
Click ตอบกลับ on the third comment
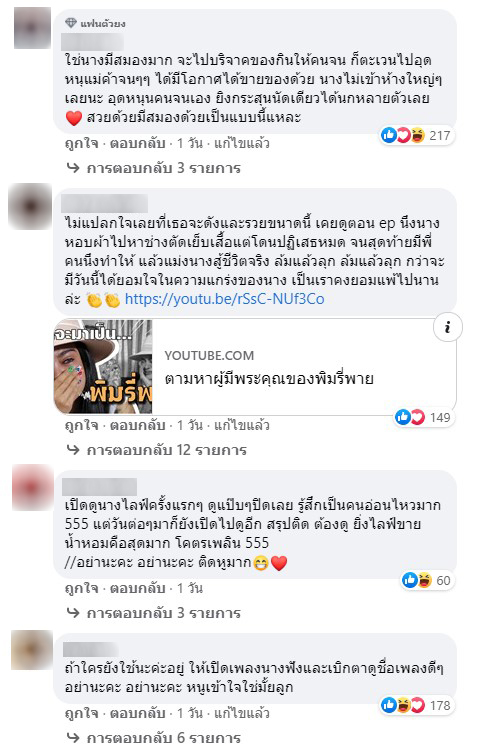[x=138, y=588]
